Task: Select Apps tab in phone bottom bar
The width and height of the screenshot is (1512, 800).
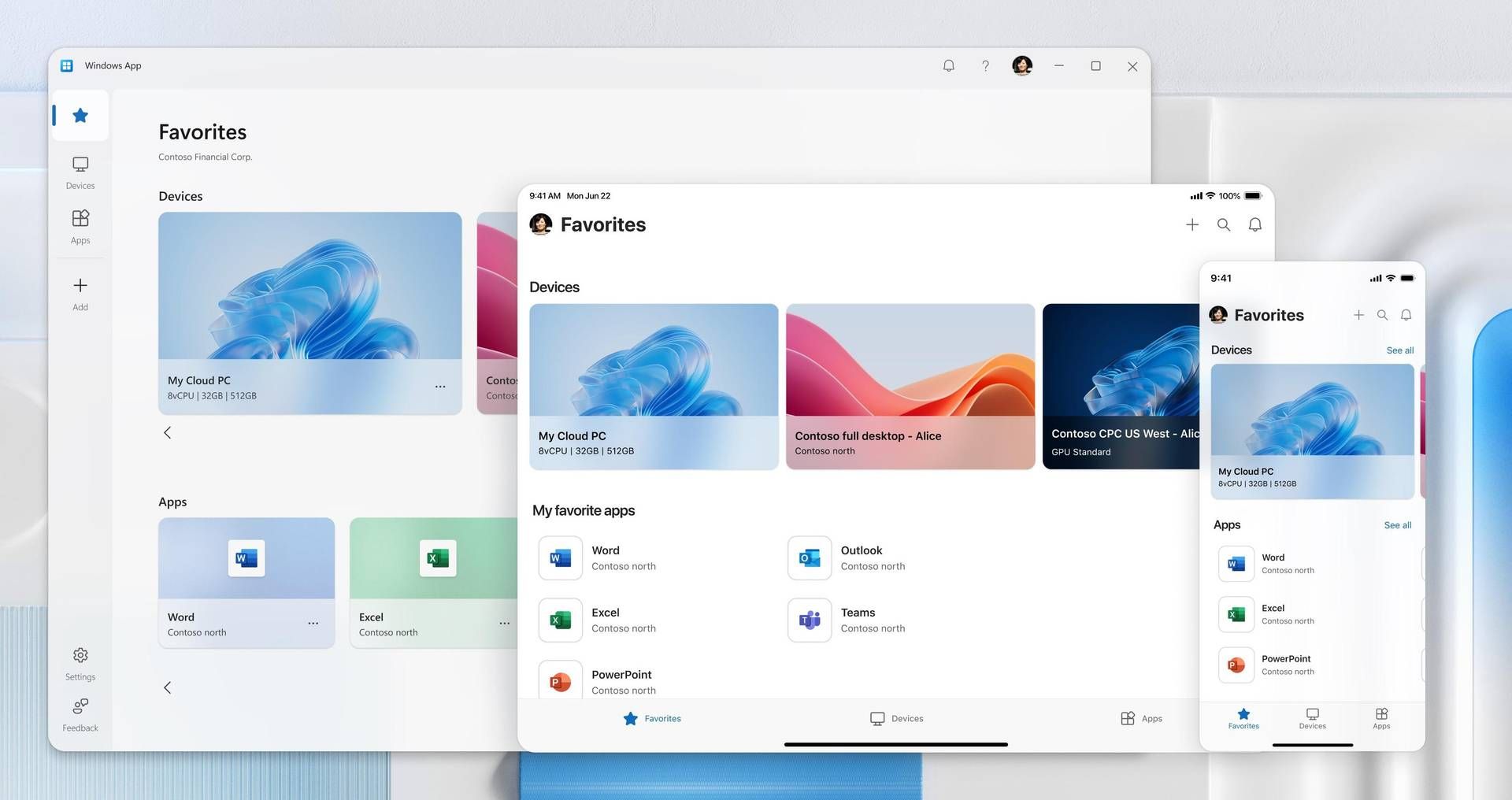Action: point(1381,718)
